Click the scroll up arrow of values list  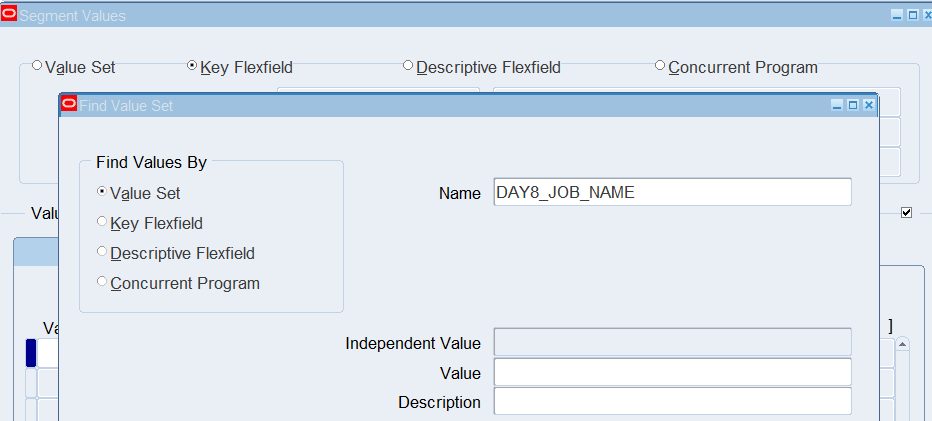pyautogui.click(x=902, y=344)
